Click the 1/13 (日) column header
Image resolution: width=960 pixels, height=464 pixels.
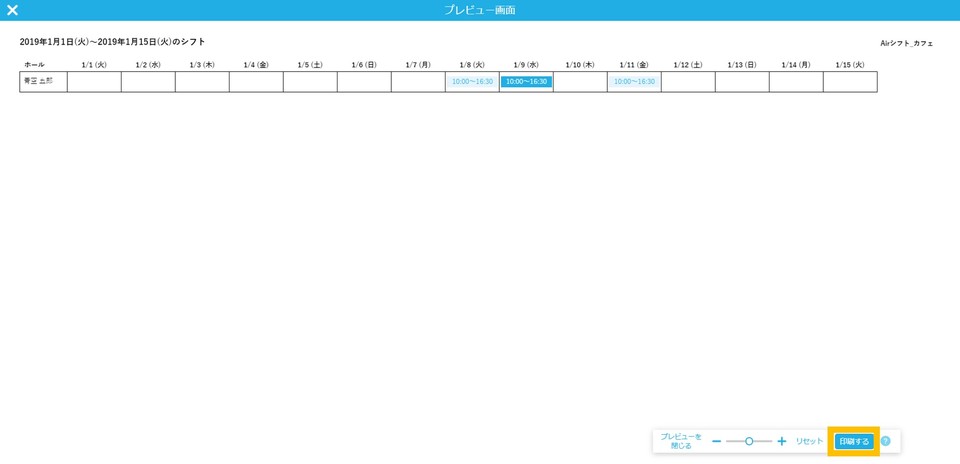742,65
